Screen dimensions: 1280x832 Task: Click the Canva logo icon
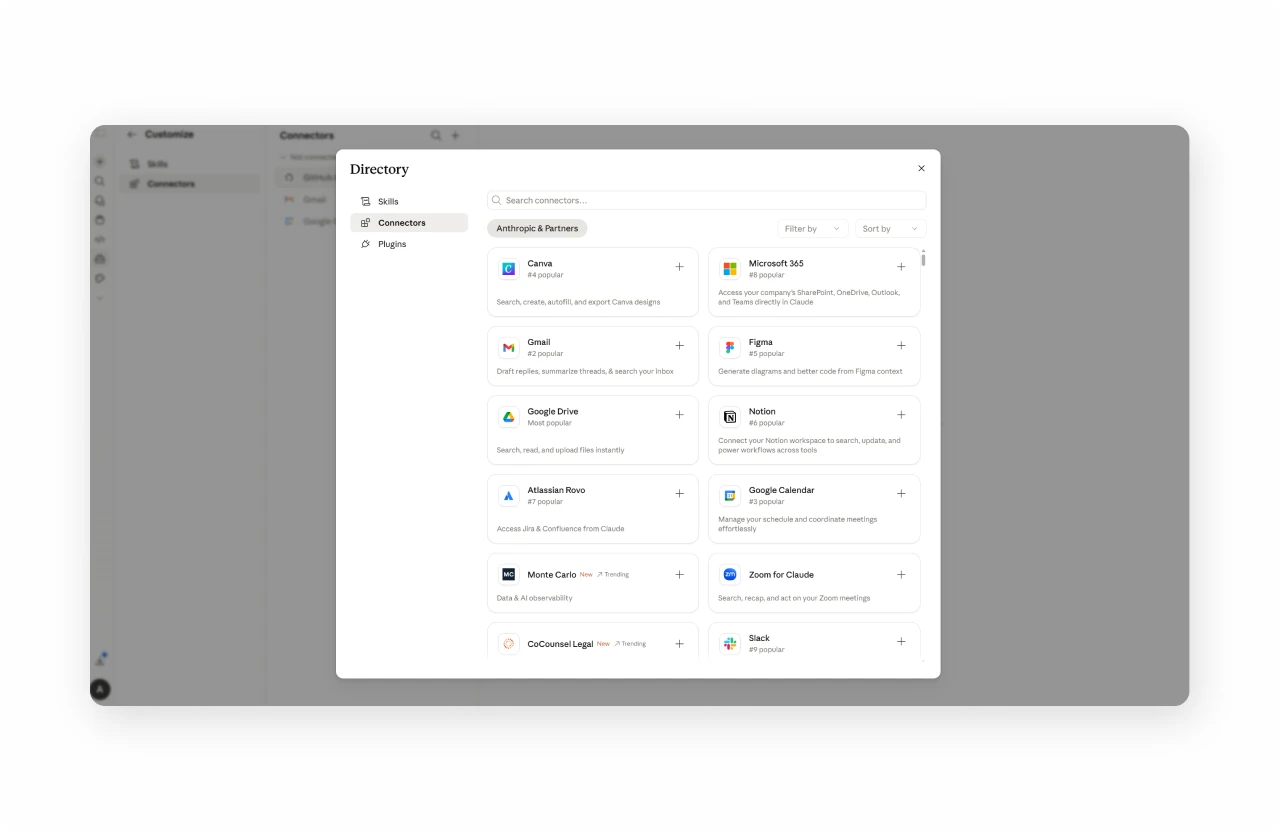tap(508, 269)
